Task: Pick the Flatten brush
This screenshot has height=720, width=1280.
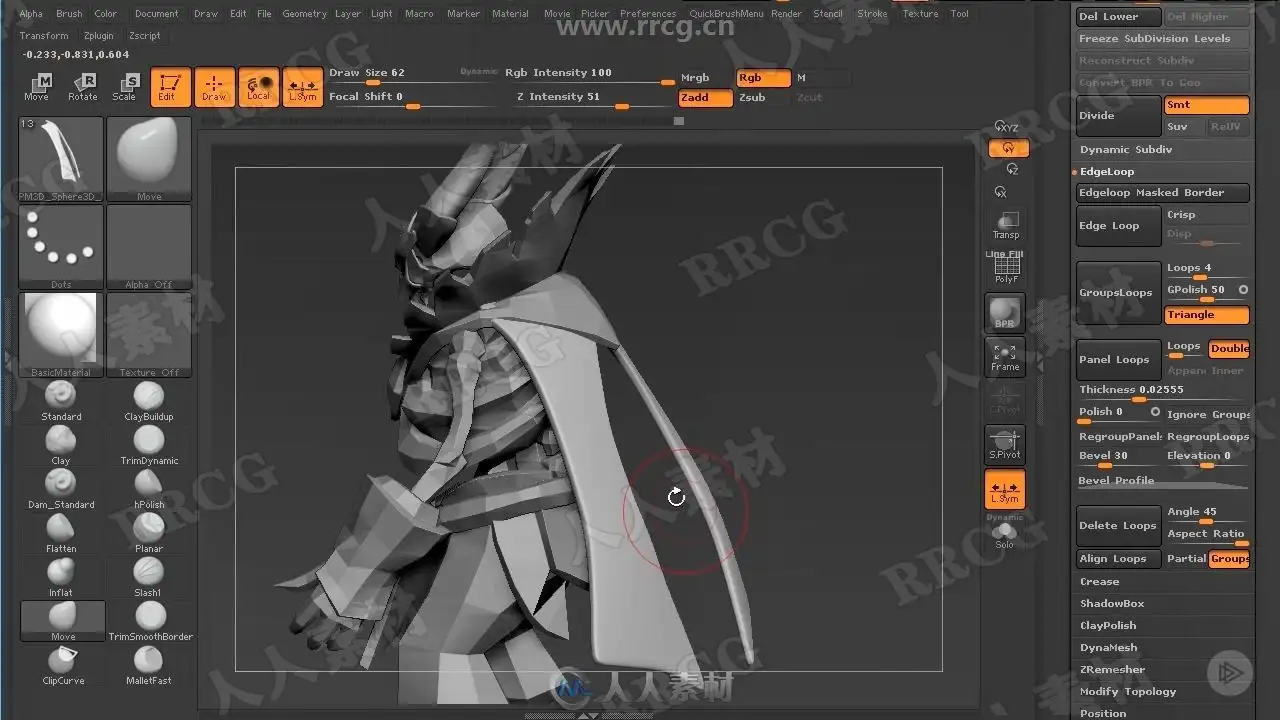Action: tap(61, 532)
